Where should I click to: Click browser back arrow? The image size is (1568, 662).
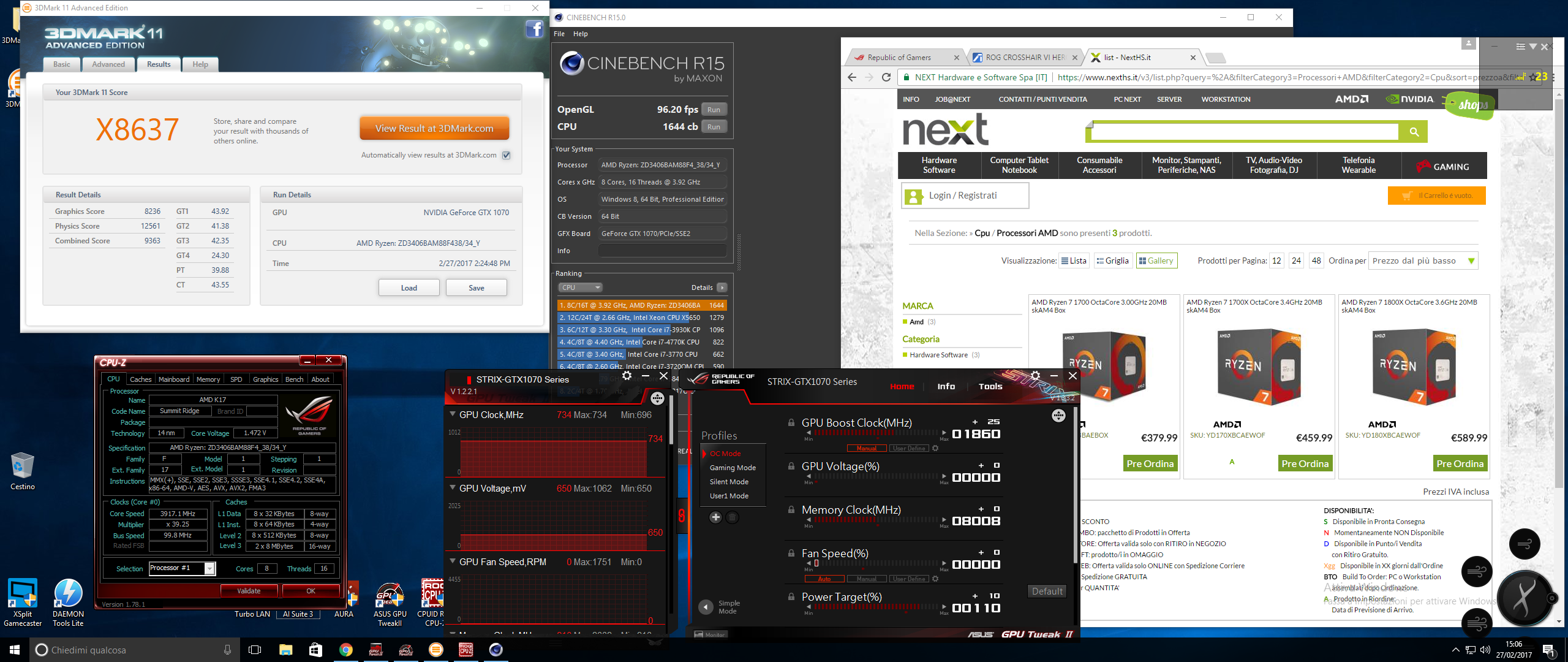852,77
